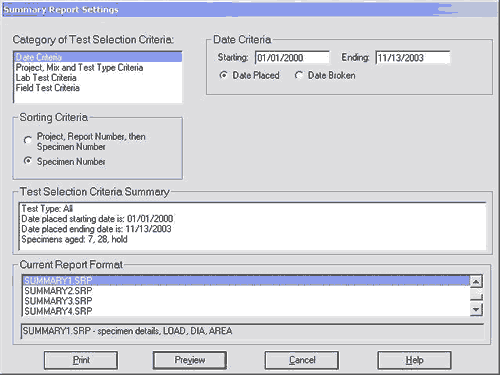Click the Preview button

(x=190, y=360)
